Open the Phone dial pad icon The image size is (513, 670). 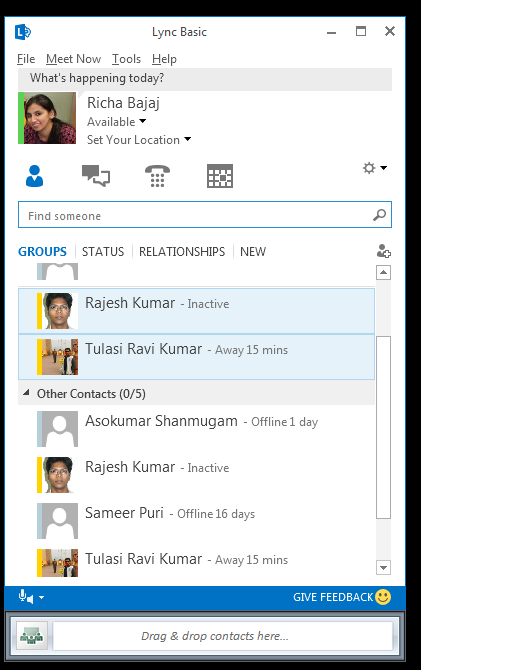(x=157, y=176)
